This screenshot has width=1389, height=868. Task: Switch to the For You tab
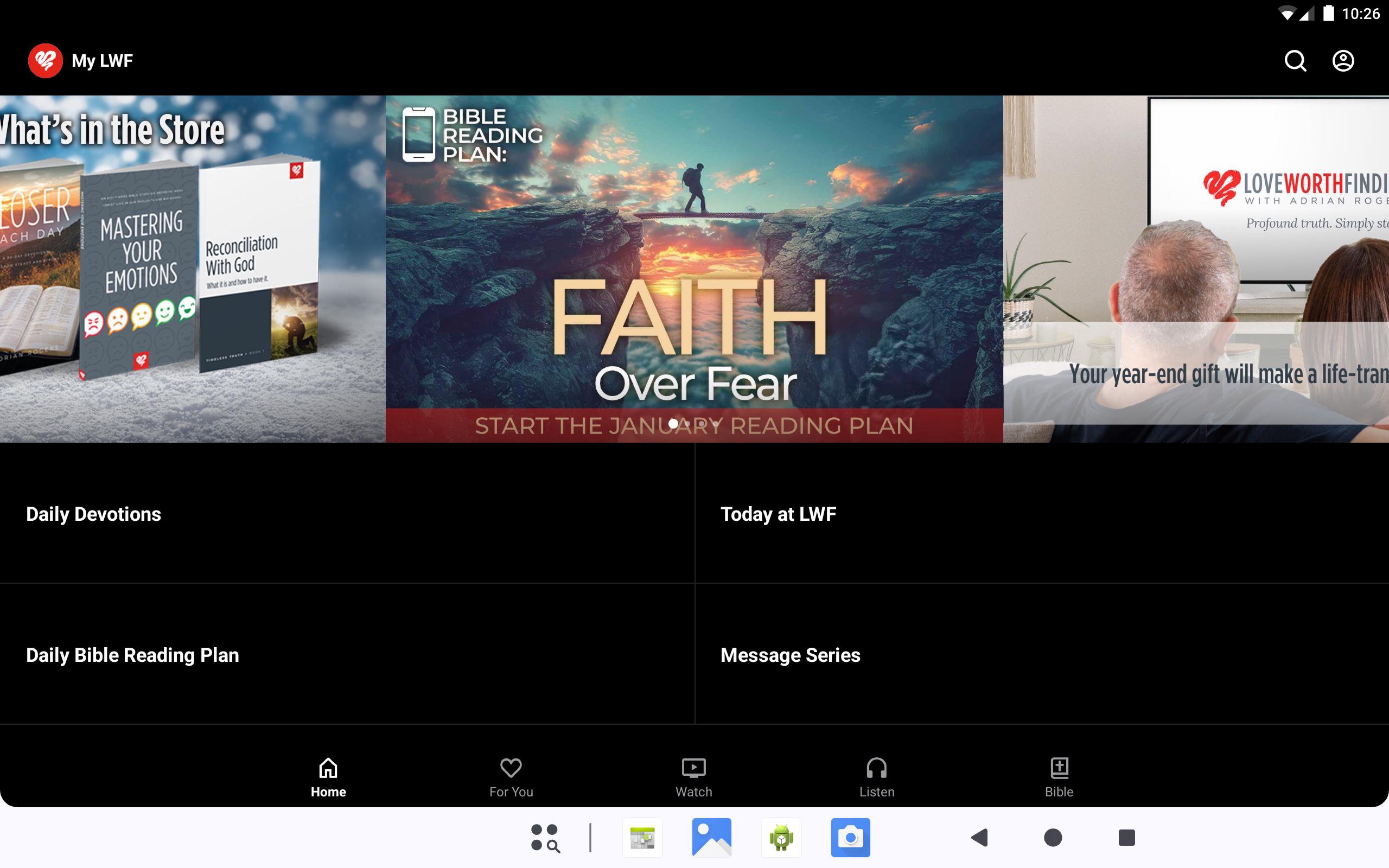tap(511, 777)
